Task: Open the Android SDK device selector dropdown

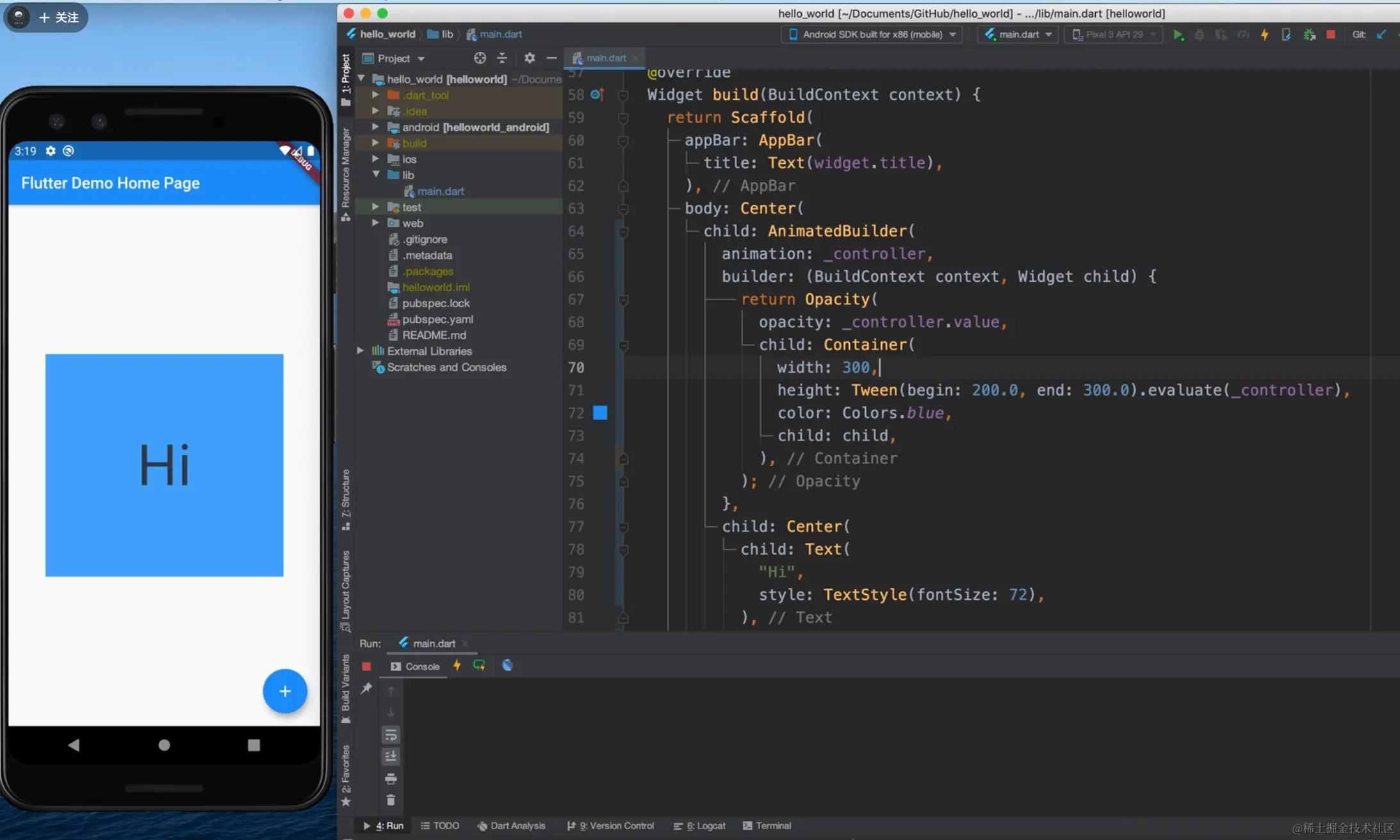Action: coord(872,35)
